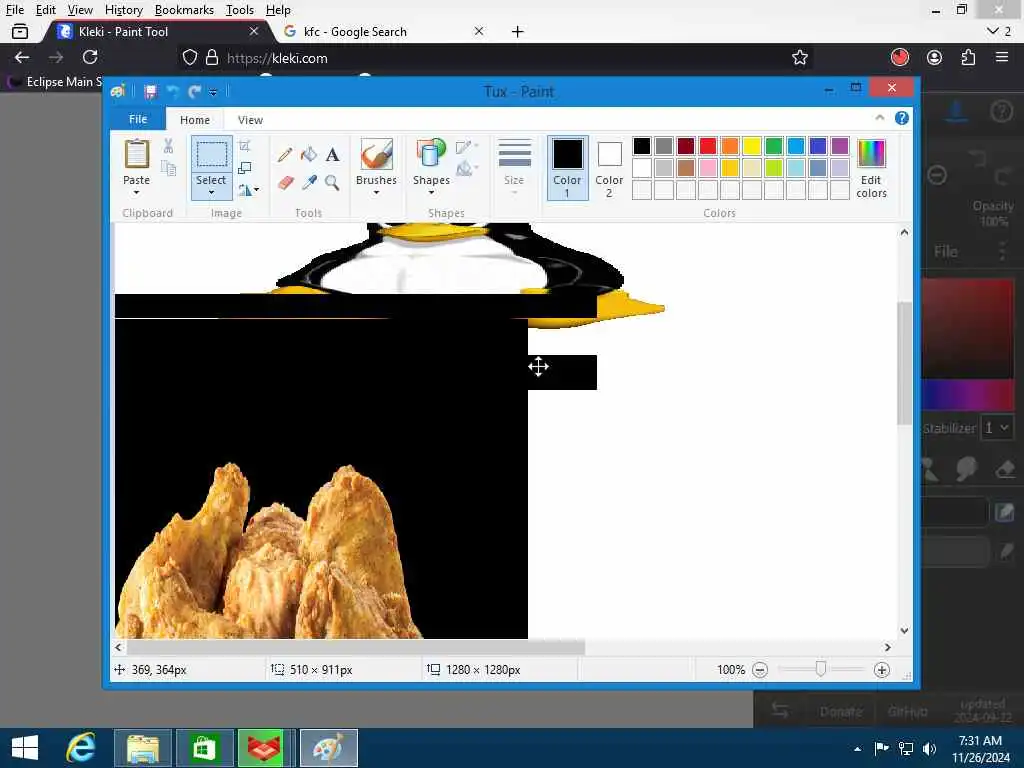
Task: Click the Resize icon in Image group
Action: point(245,168)
